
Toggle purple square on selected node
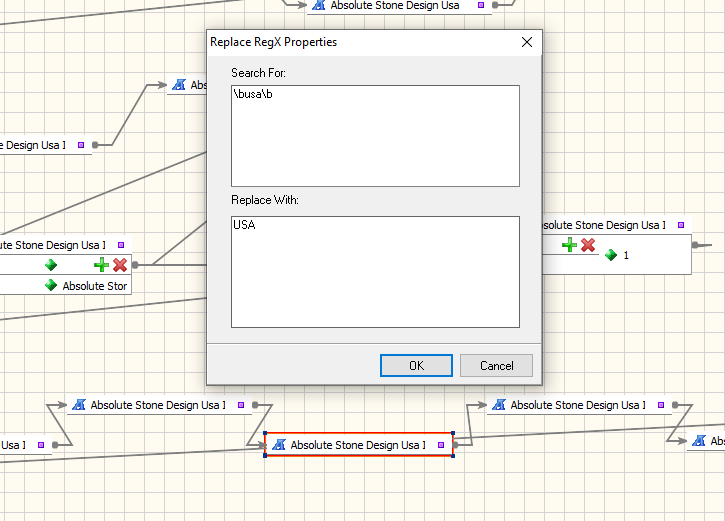(x=441, y=445)
